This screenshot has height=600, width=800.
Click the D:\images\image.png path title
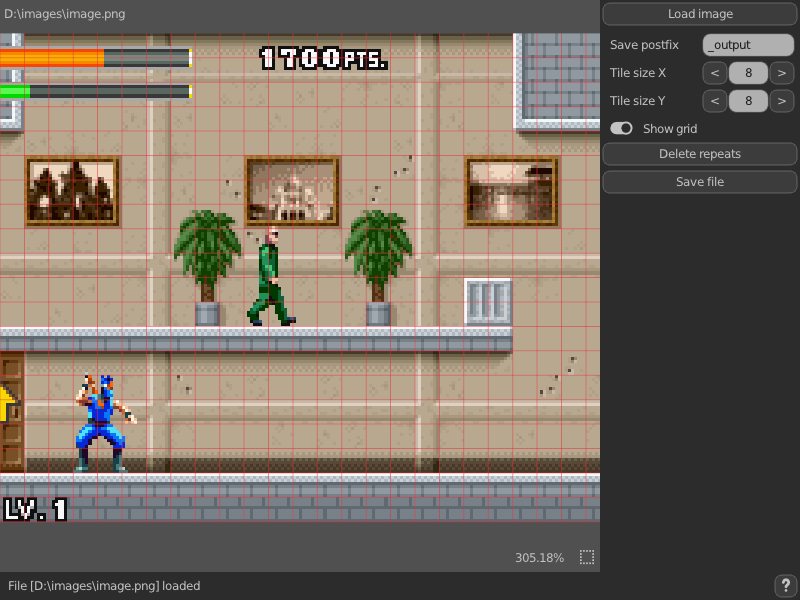65,14
